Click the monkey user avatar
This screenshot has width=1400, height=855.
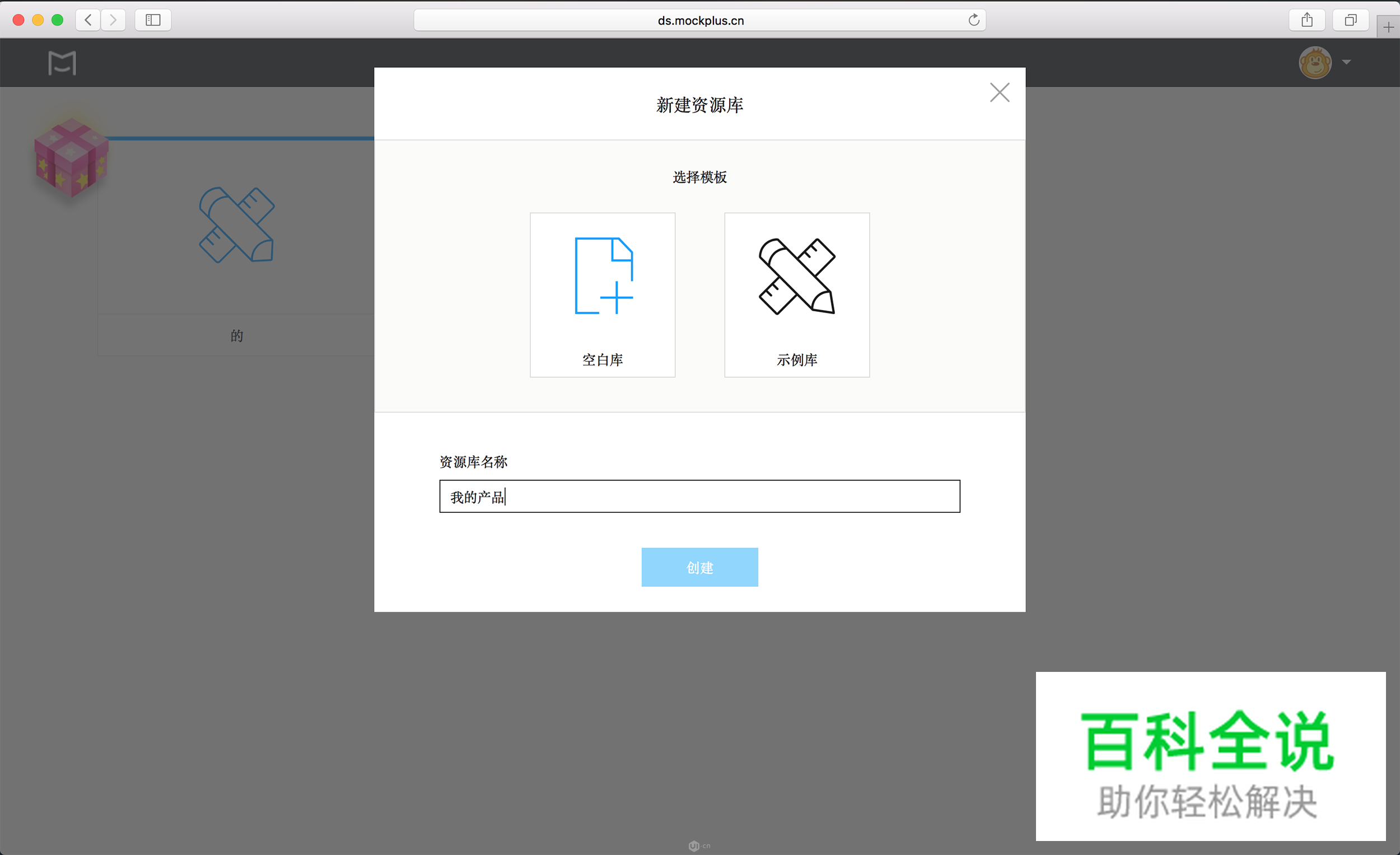1314,63
